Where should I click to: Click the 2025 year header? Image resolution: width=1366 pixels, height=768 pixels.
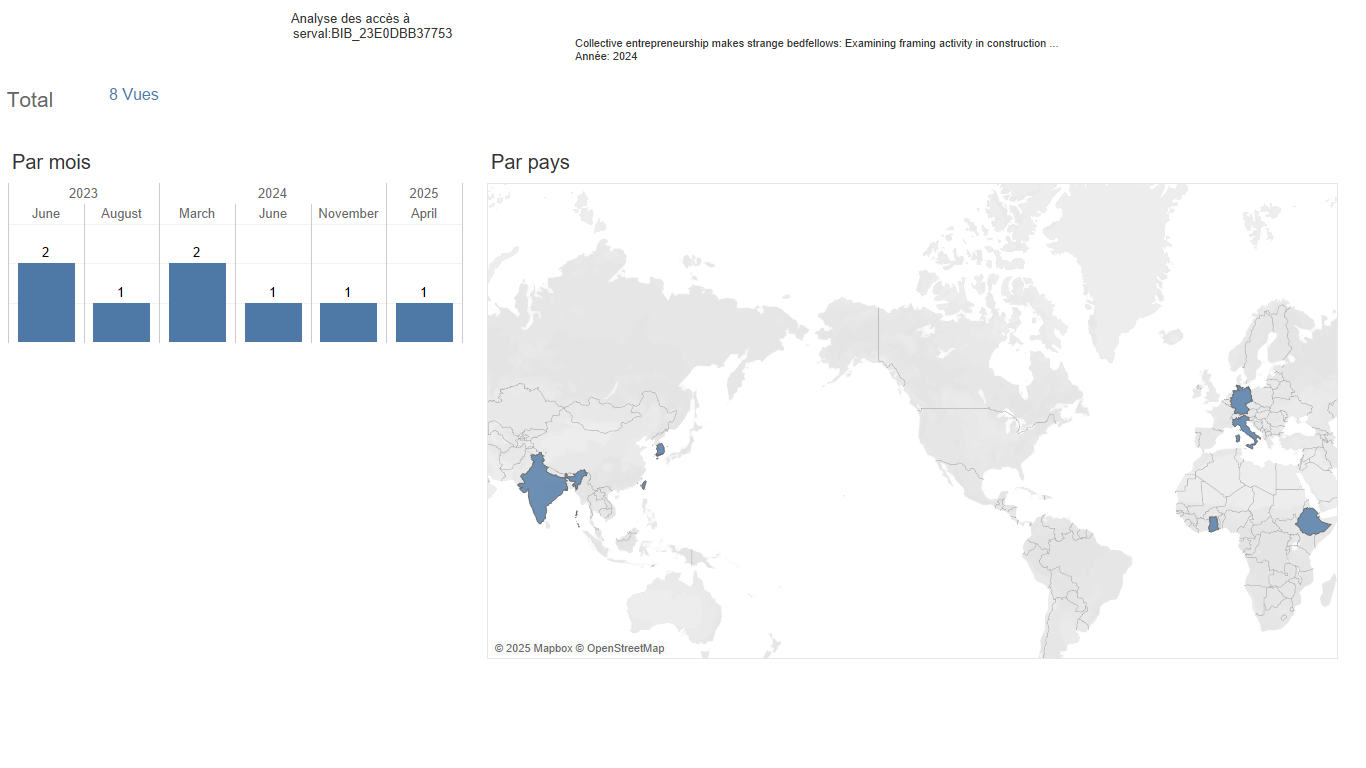click(424, 193)
